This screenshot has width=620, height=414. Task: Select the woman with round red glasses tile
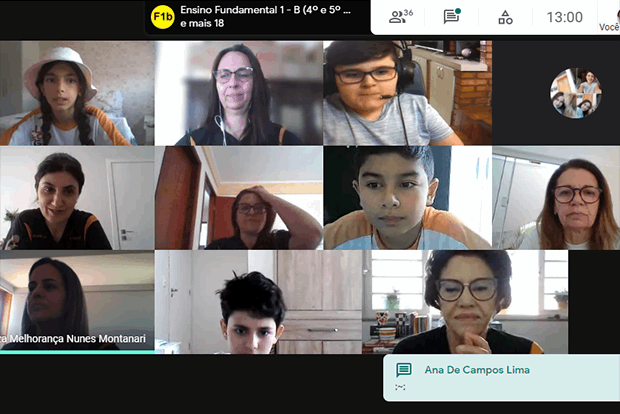(556, 198)
